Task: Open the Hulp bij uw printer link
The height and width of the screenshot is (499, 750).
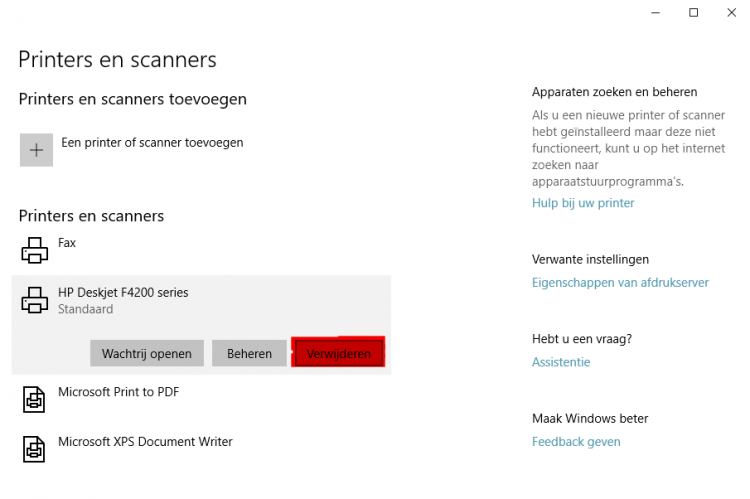Action: [583, 203]
